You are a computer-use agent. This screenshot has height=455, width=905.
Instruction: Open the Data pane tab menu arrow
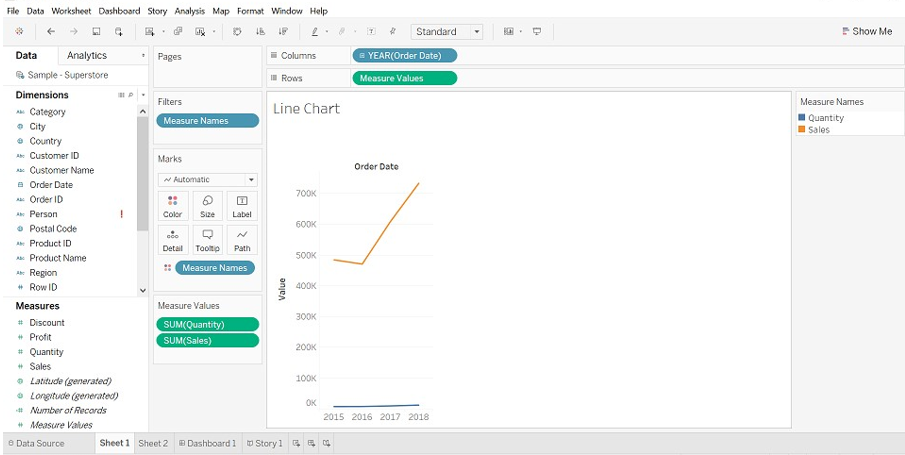coord(143,55)
